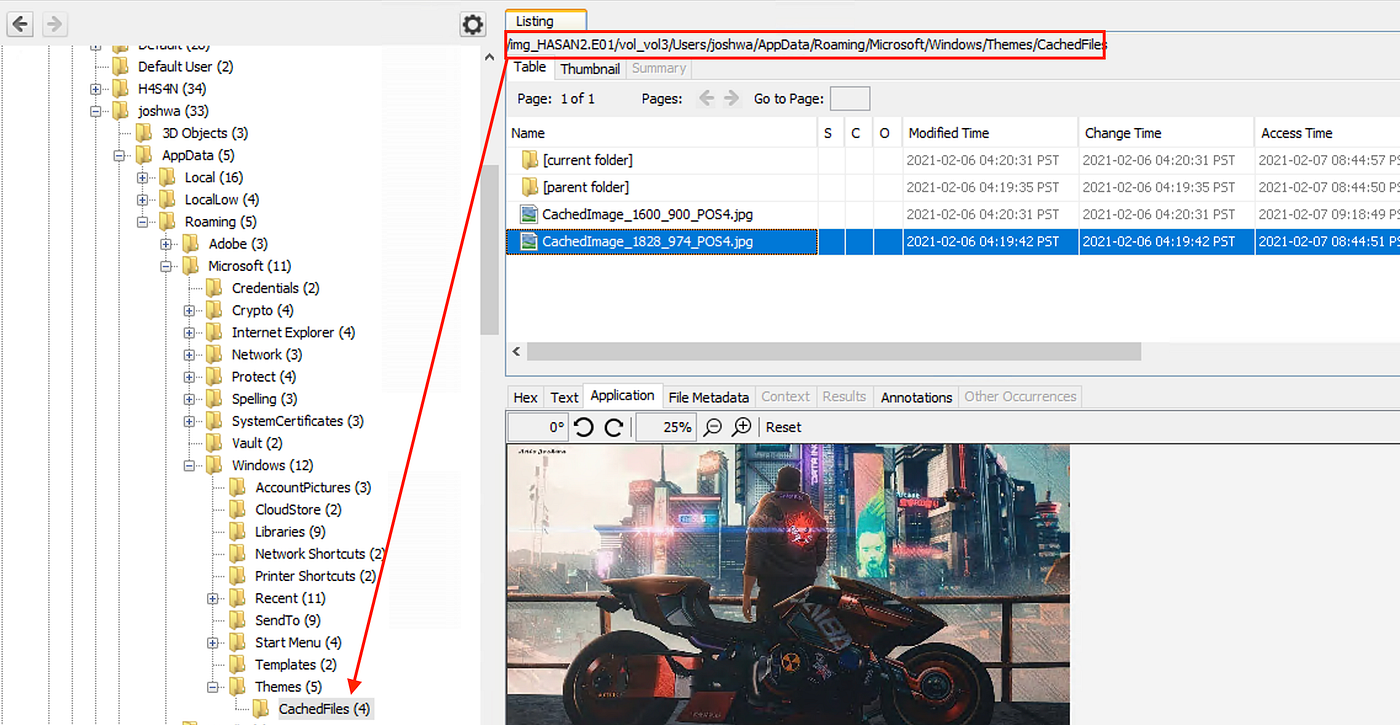Viewport: 1400px width, 725px height.
Task: Click the CachedImage_1600_900_POS4.jpg file icon
Action: (x=529, y=214)
